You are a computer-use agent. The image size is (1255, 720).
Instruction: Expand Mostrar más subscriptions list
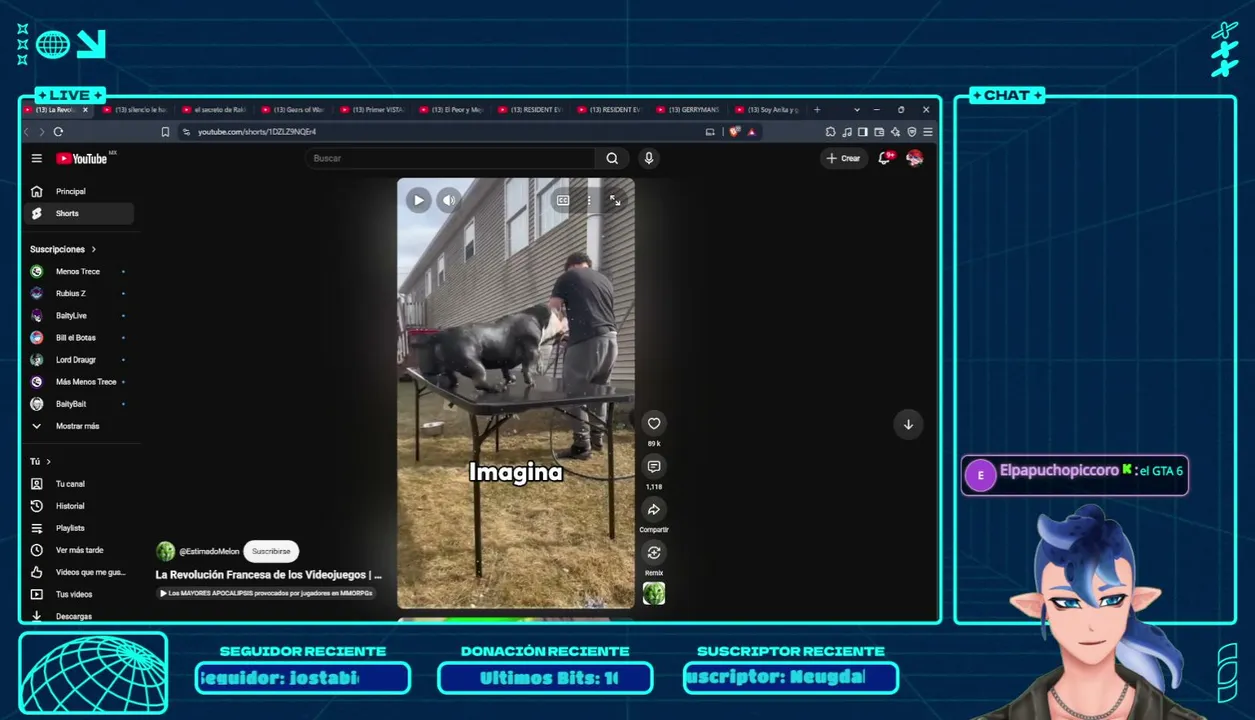click(79, 426)
